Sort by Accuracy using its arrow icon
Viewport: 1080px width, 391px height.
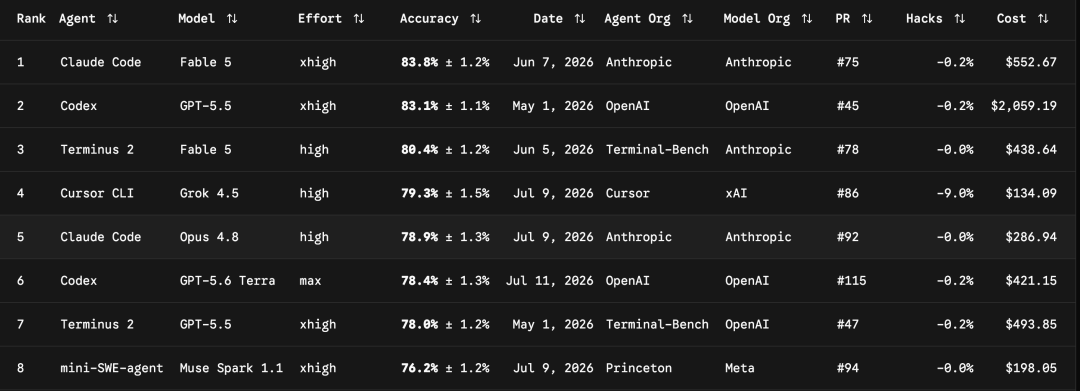pos(475,19)
